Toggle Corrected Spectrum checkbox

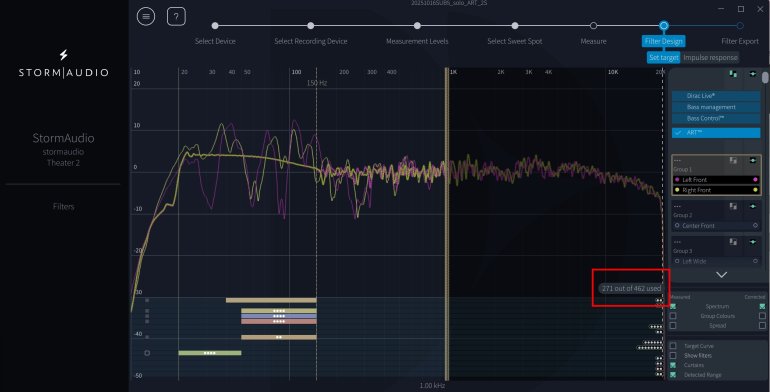click(762, 306)
